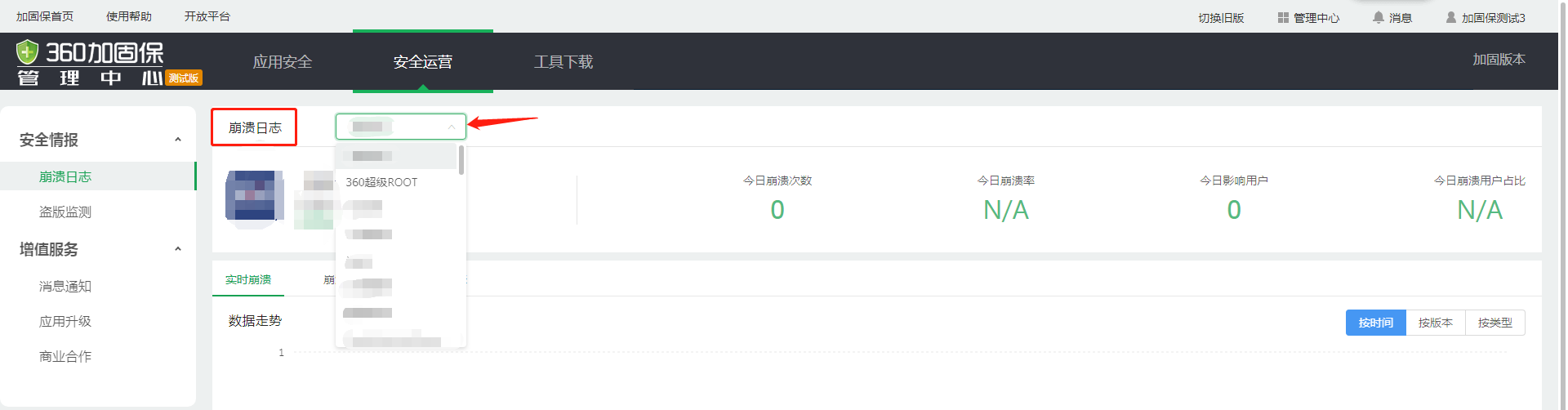Click the 加固版本 link
This screenshot has height=410, width=1568.
pos(1499,60)
